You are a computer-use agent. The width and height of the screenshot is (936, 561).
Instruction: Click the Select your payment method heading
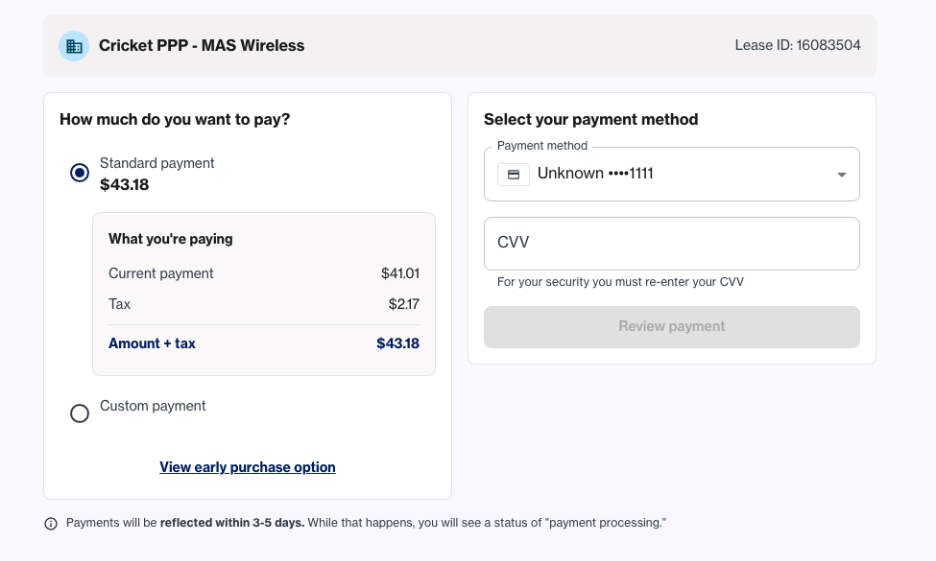coord(591,119)
